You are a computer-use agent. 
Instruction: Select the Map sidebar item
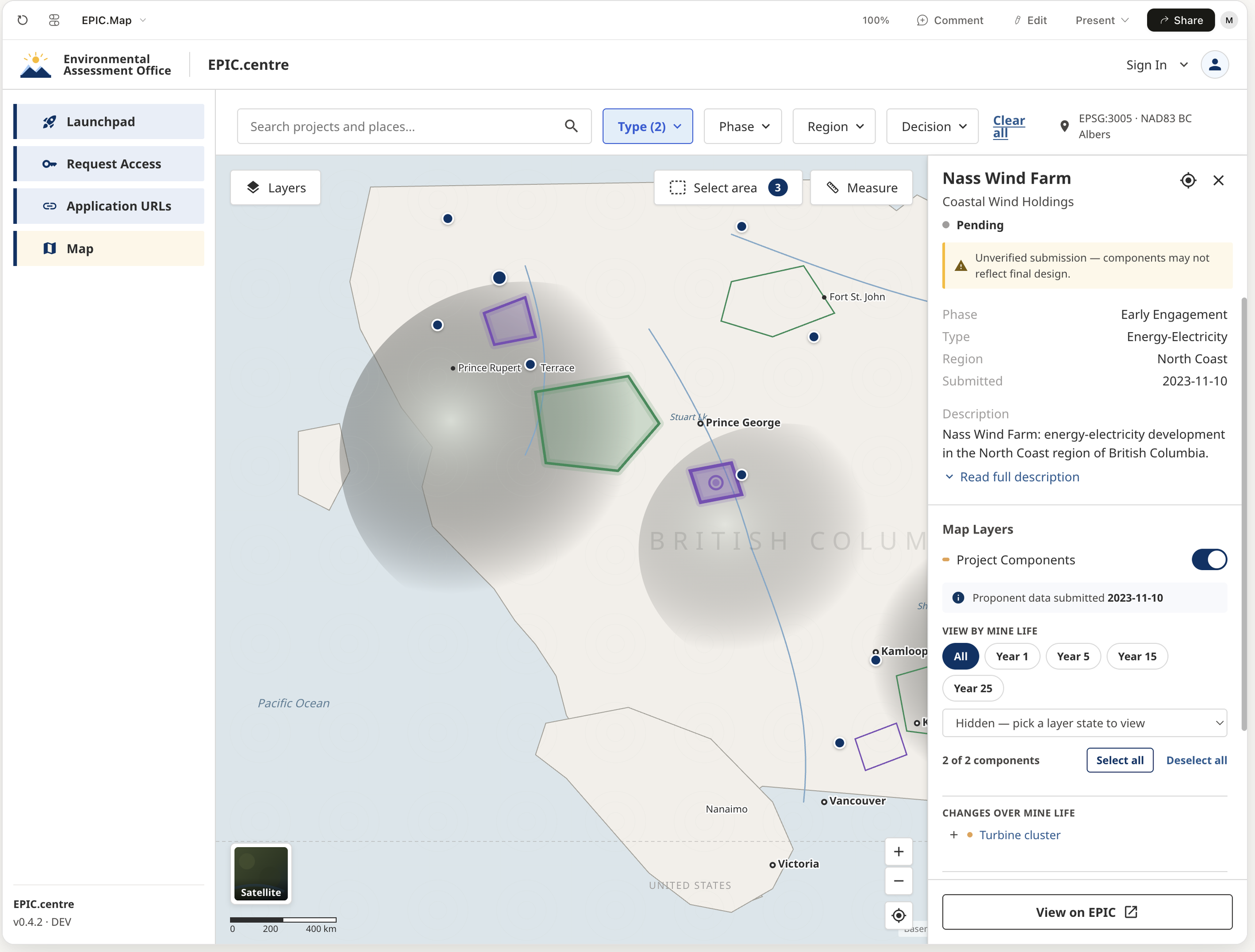point(109,248)
